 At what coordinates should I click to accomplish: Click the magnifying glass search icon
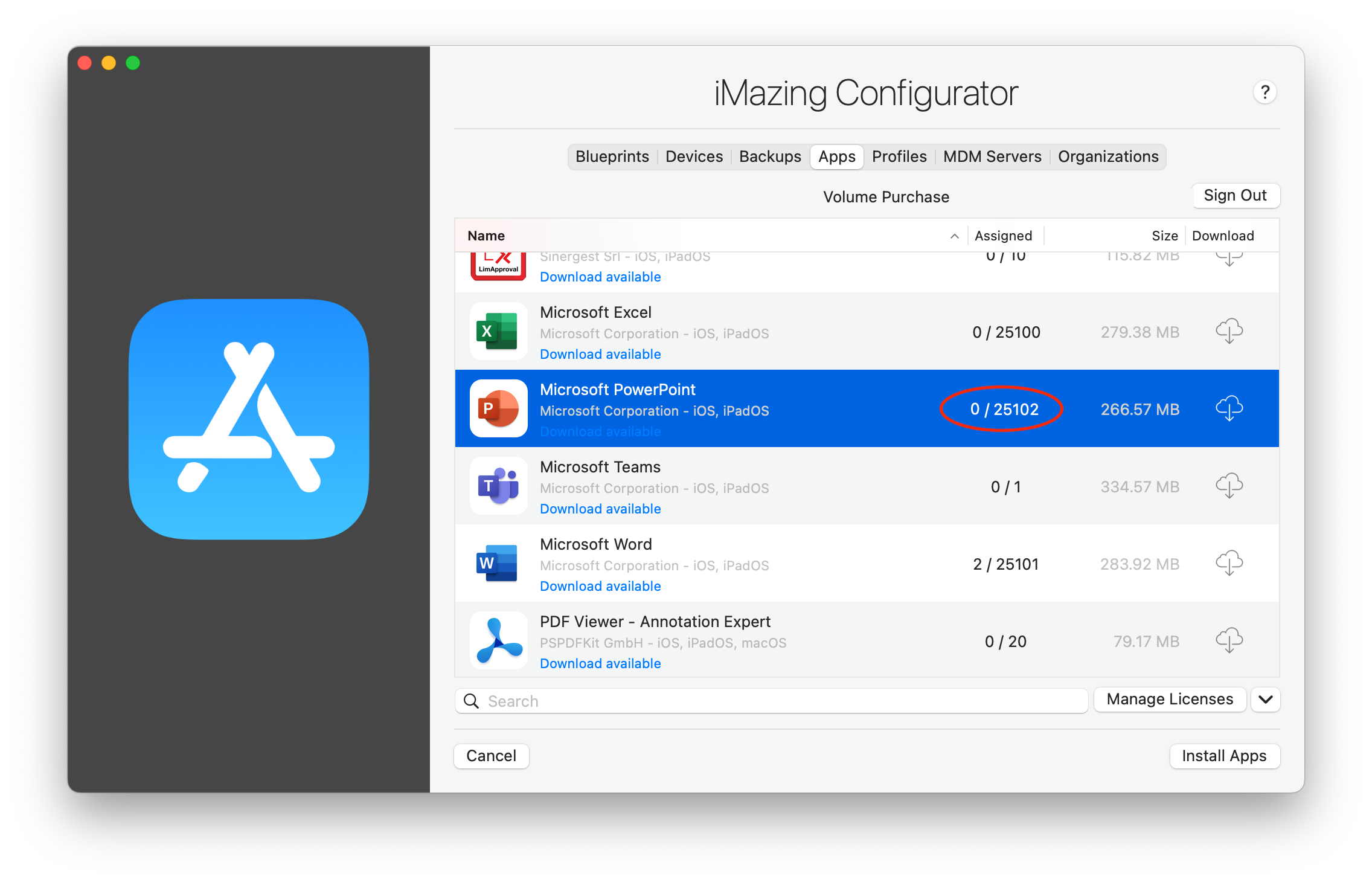click(471, 701)
